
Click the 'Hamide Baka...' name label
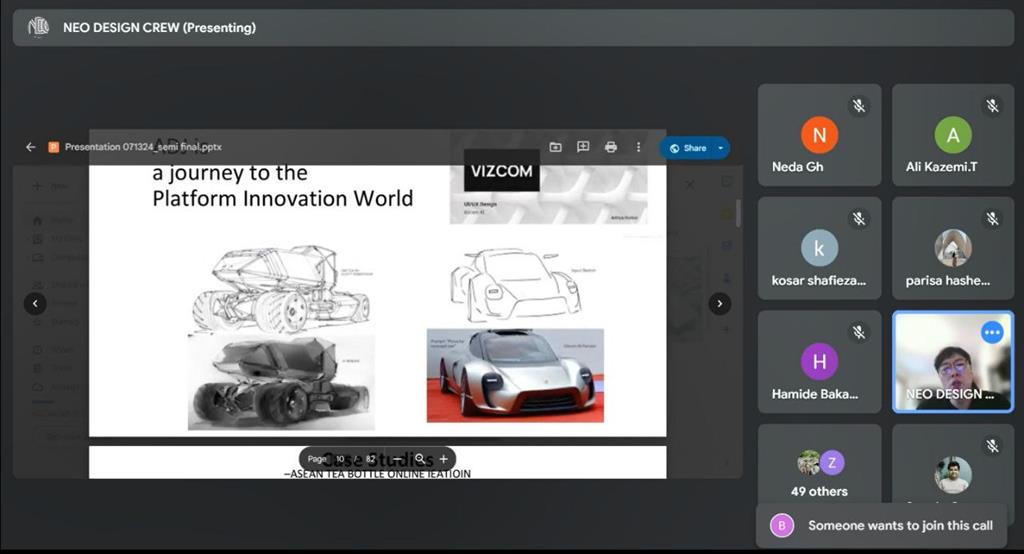(x=814, y=394)
